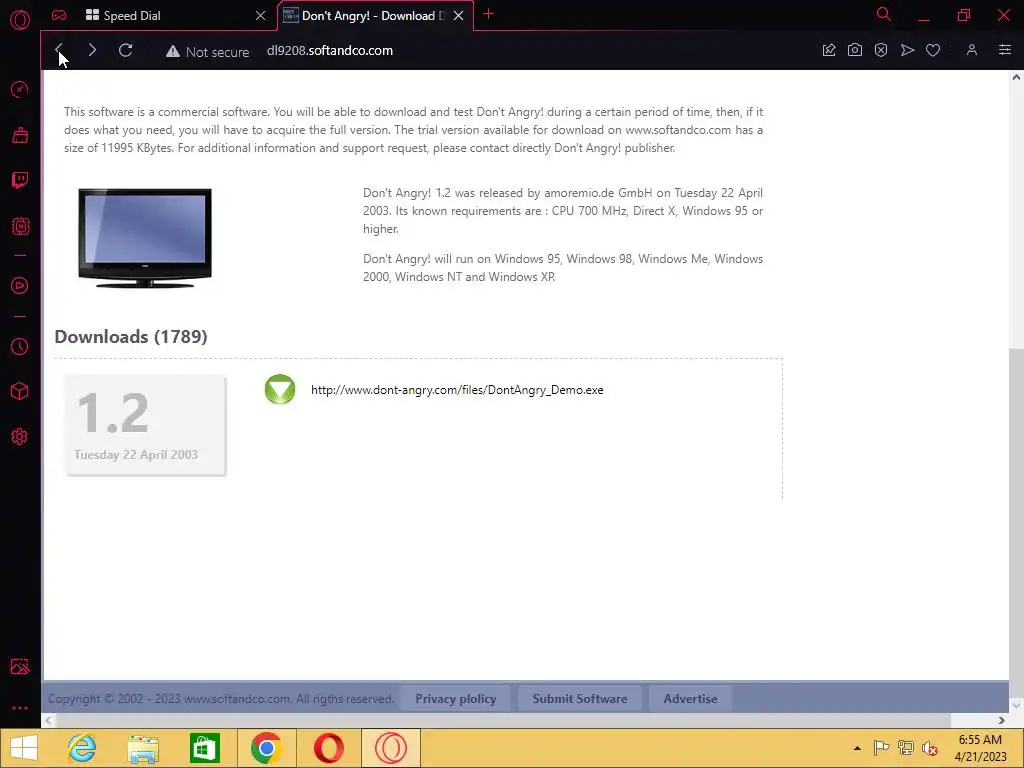Search tabs with magnifier icon
1024x768 pixels.
click(883, 14)
